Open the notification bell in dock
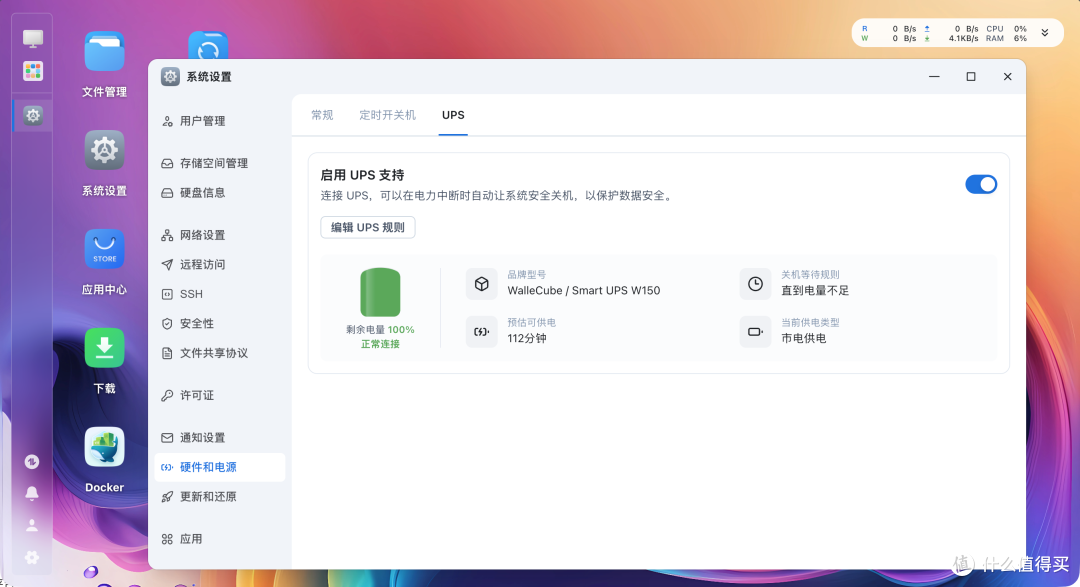Image resolution: width=1080 pixels, height=587 pixels. click(32, 493)
